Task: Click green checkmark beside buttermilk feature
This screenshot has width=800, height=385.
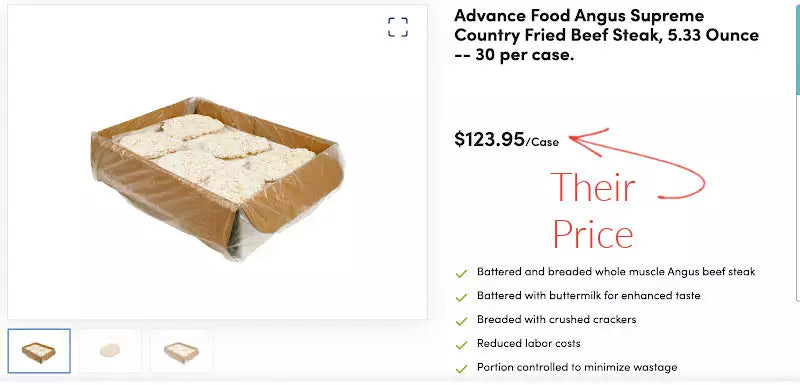Action: (461, 297)
